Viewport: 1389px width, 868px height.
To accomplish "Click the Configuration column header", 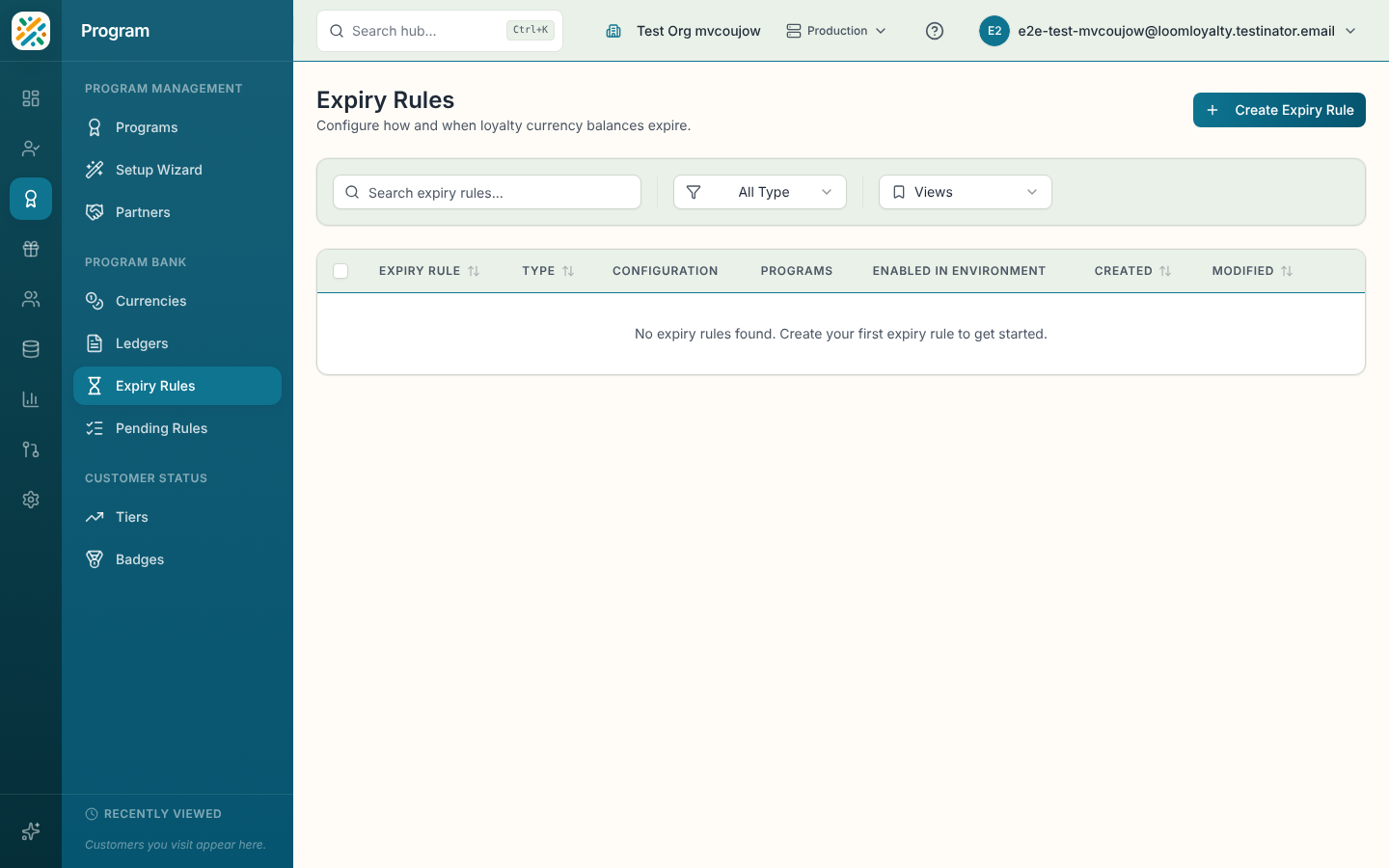I will tap(666, 271).
